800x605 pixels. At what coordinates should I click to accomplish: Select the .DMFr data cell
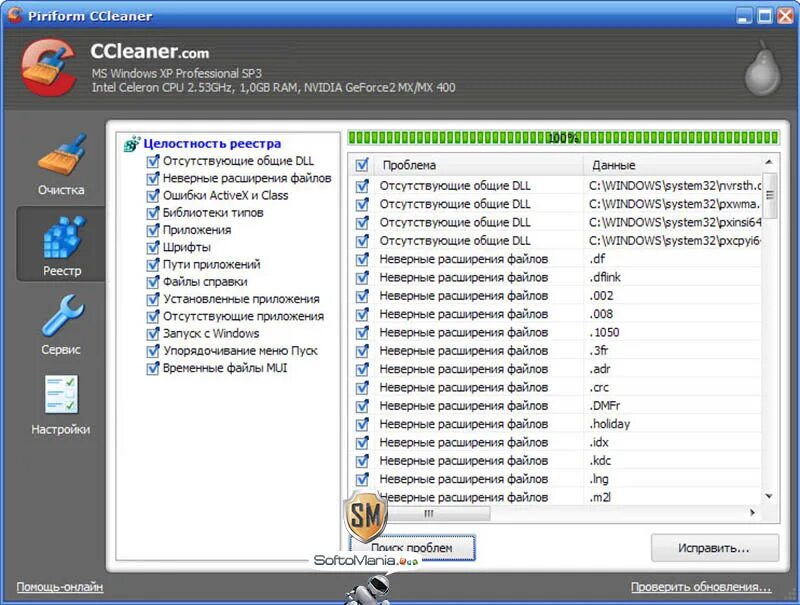[672, 406]
